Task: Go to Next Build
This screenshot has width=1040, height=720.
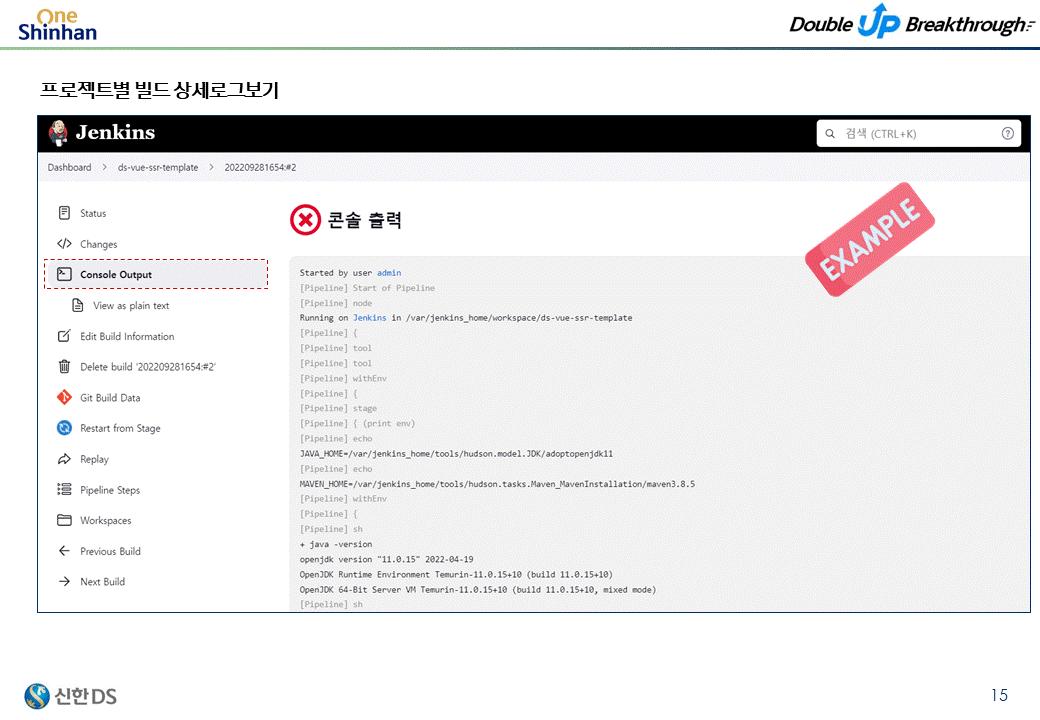Action: [x=102, y=581]
